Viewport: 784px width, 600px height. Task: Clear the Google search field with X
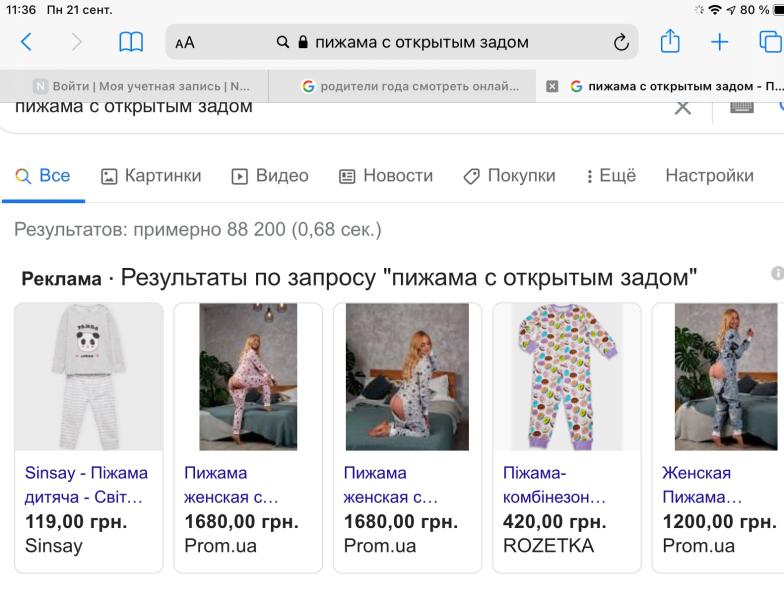tap(682, 107)
